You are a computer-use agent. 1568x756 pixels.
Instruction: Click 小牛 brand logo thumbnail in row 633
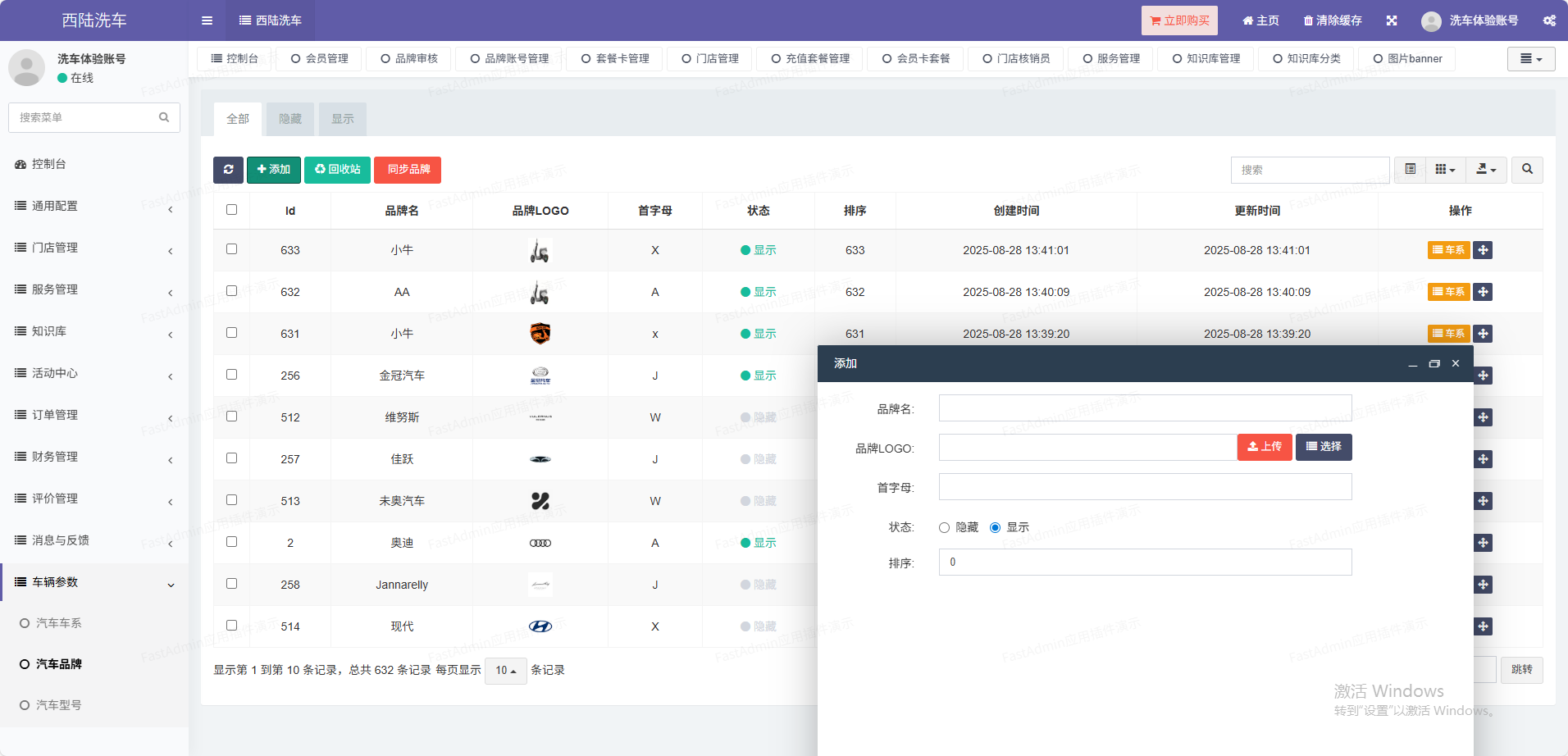click(540, 250)
